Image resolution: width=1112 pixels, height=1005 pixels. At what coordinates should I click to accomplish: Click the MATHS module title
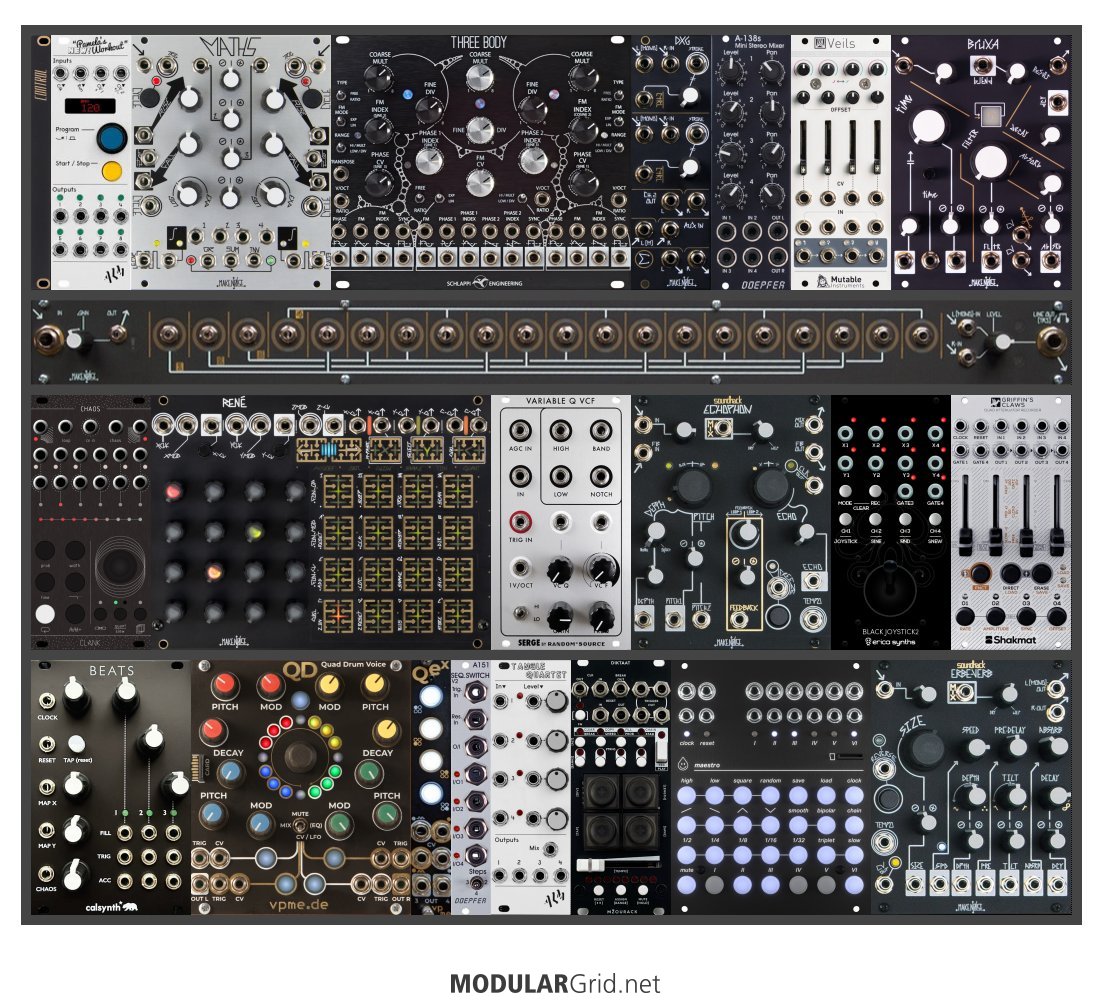229,45
